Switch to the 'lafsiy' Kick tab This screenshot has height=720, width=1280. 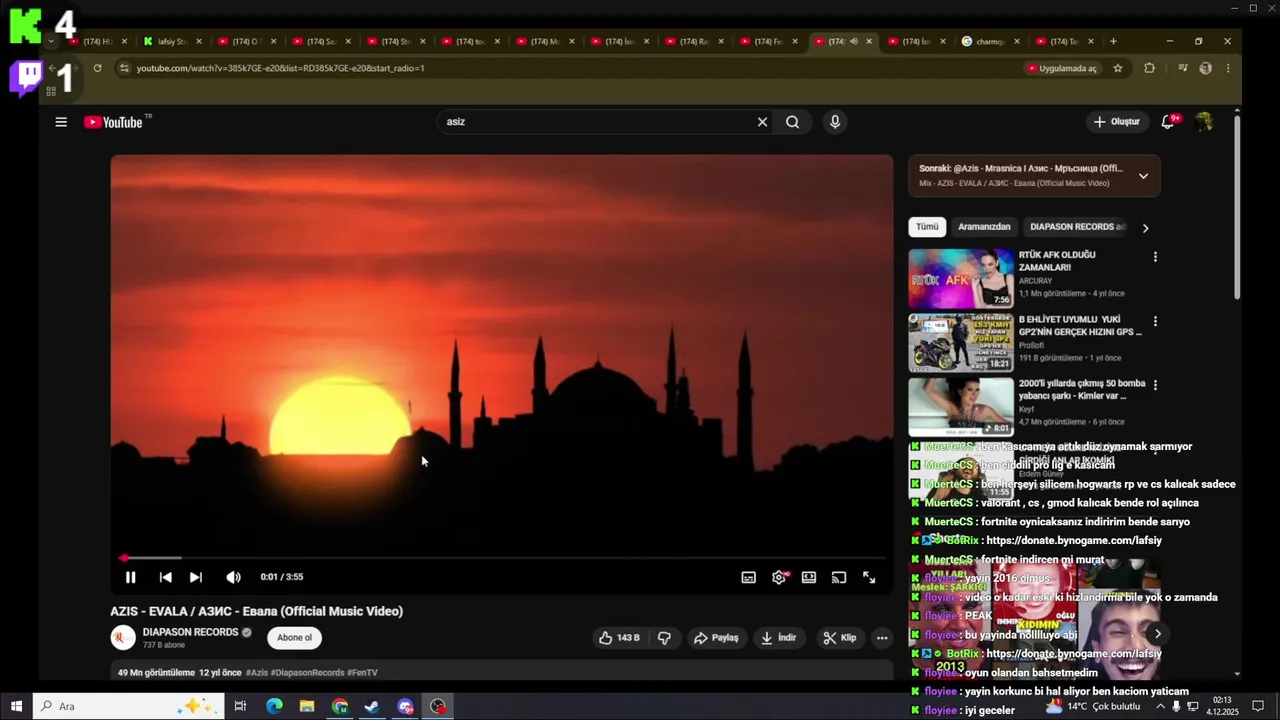(x=172, y=41)
